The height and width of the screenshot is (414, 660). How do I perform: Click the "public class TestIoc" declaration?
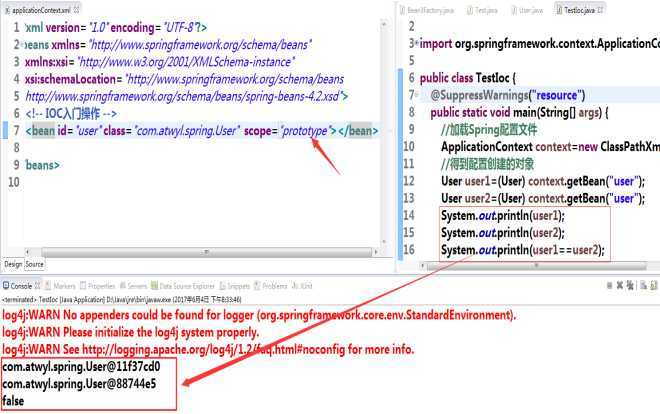(467, 78)
